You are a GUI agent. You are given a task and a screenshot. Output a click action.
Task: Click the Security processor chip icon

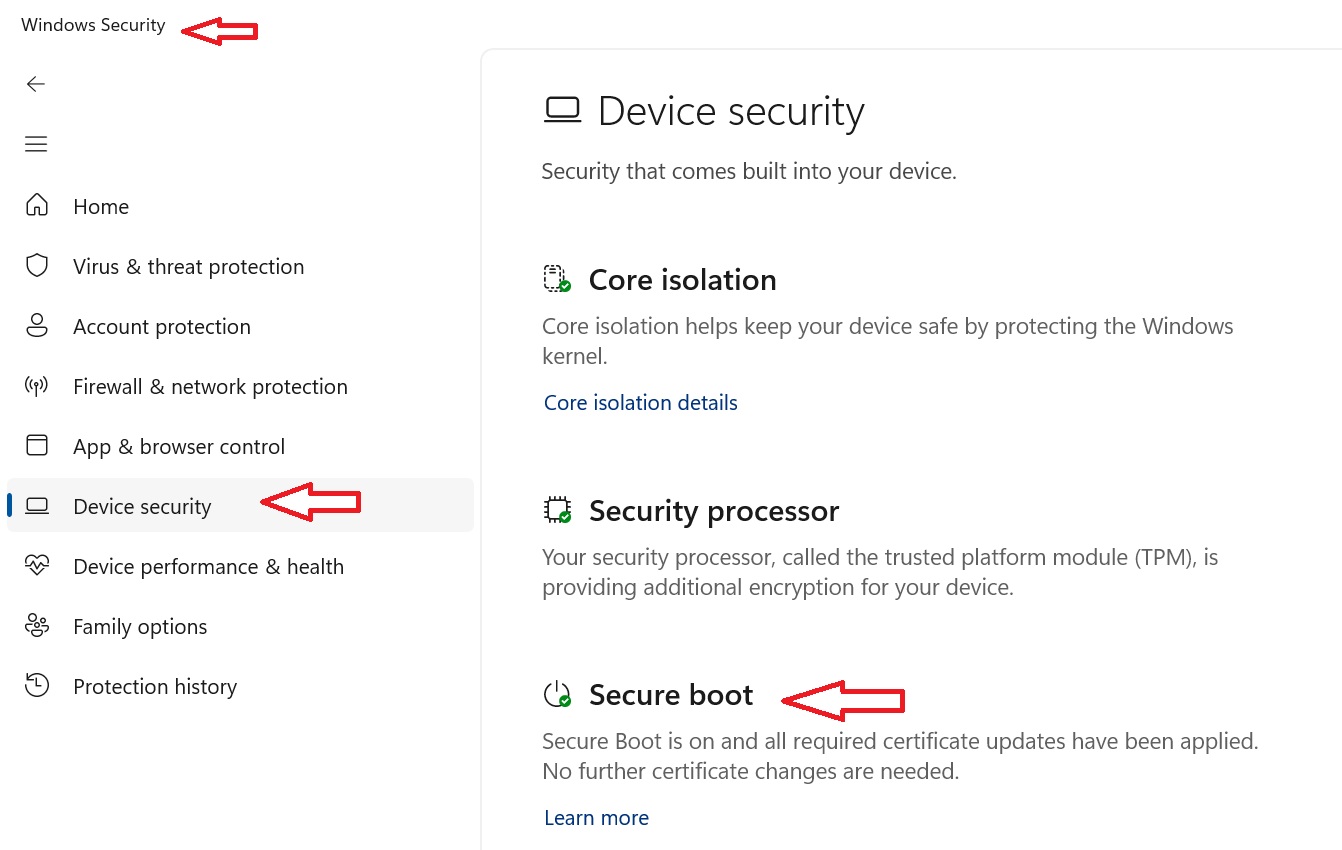pos(557,510)
